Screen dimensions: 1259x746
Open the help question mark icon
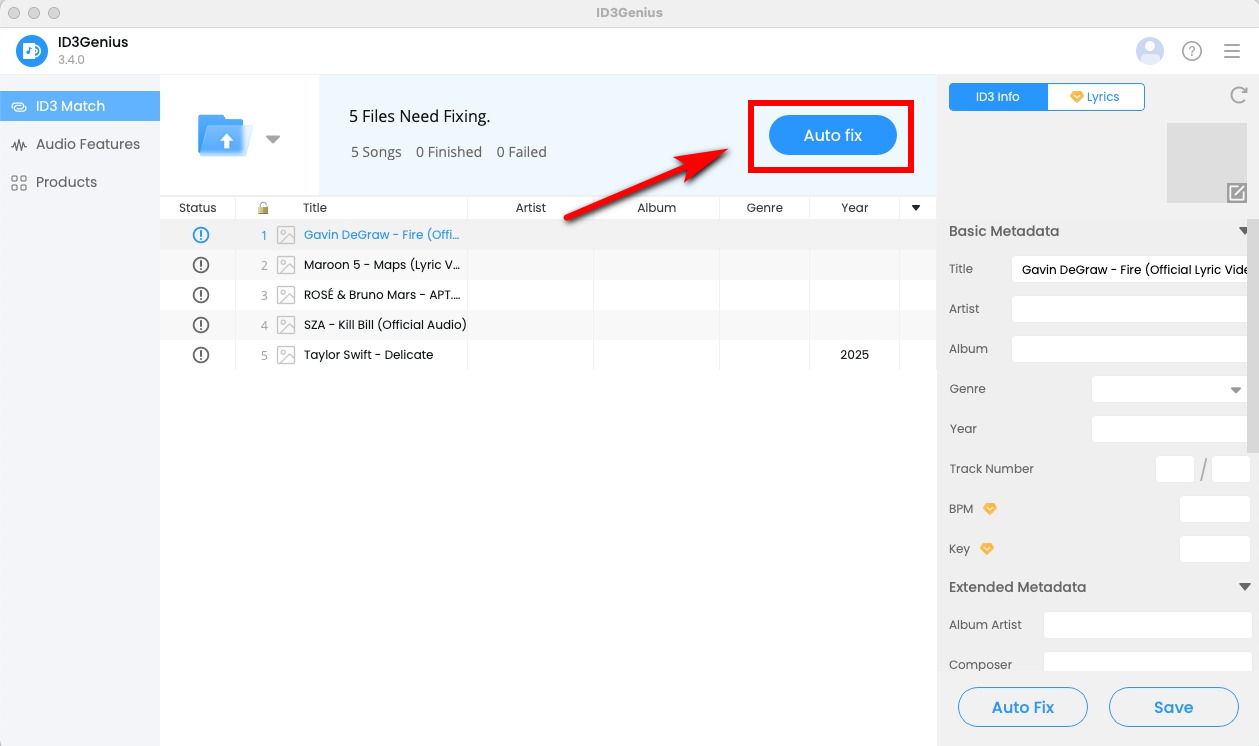1192,51
